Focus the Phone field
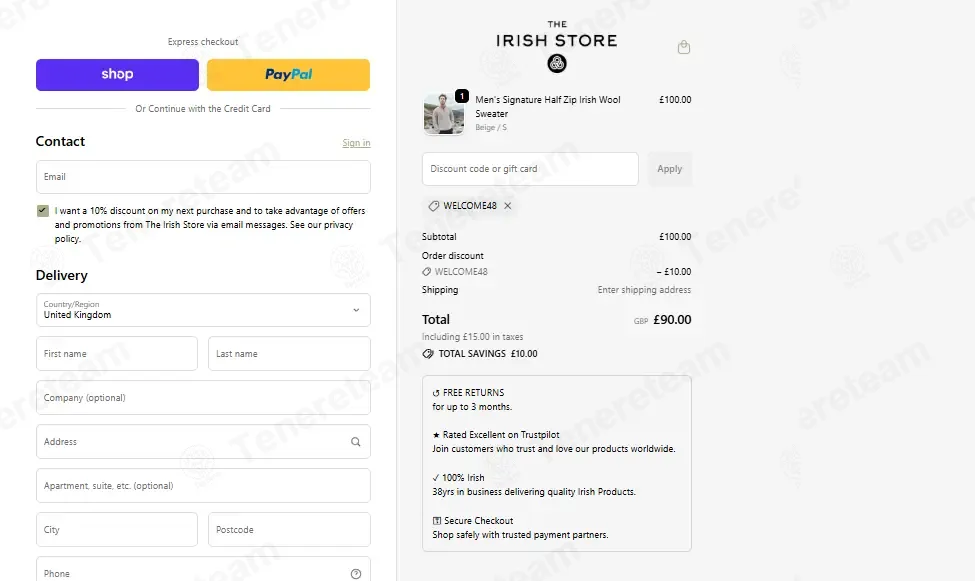The width and height of the screenshot is (975, 581). (x=203, y=570)
